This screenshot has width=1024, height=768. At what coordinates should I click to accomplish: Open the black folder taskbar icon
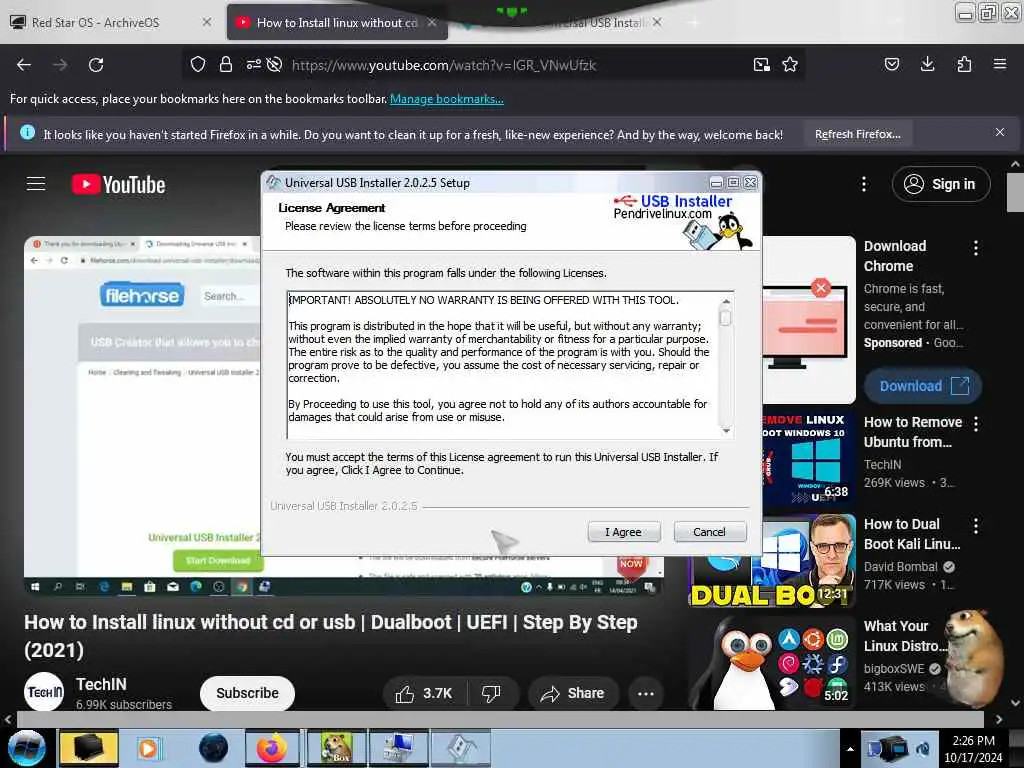pyautogui.click(x=89, y=748)
